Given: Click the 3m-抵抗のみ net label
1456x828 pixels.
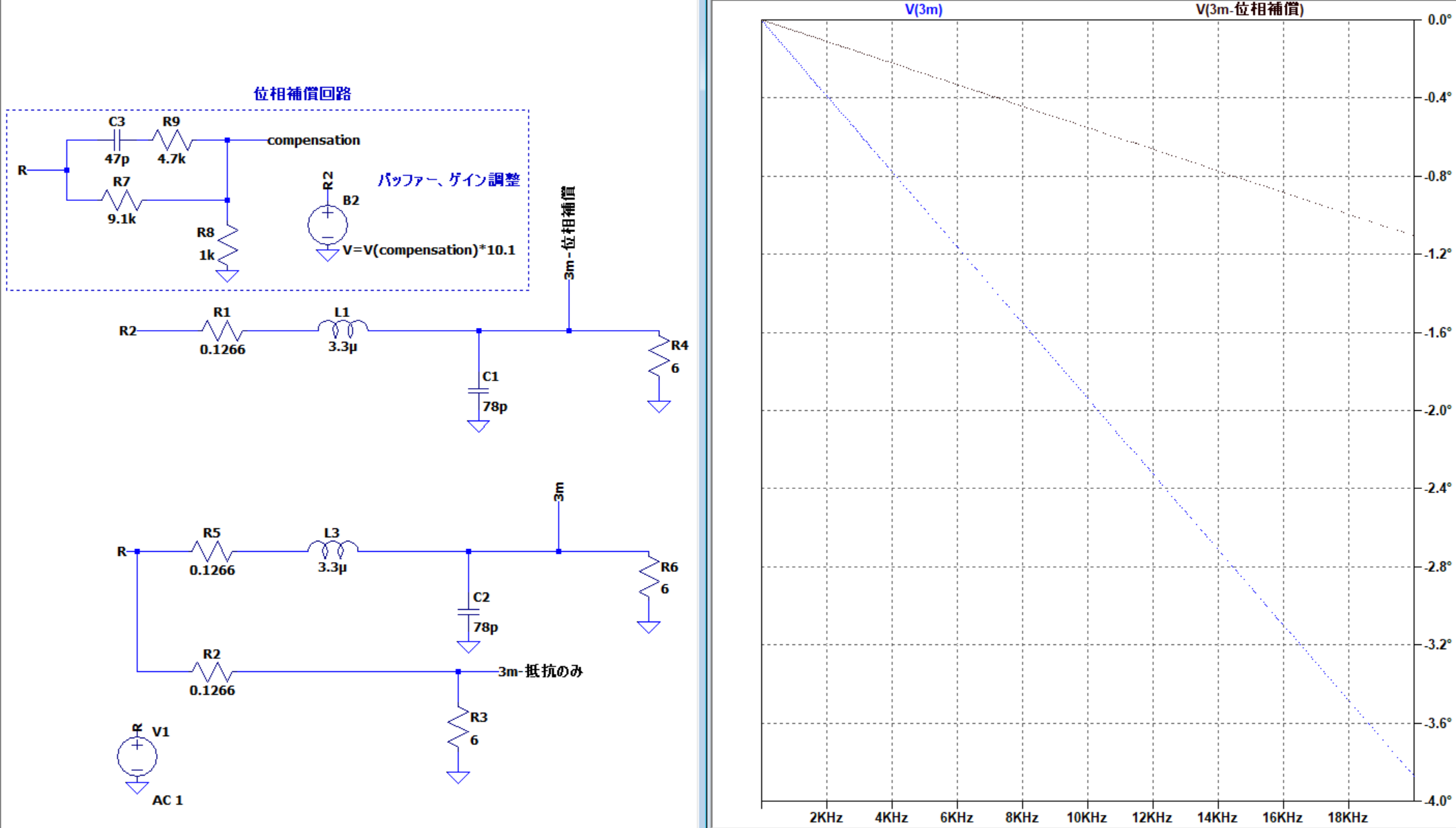Looking at the screenshot, I should (541, 671).
